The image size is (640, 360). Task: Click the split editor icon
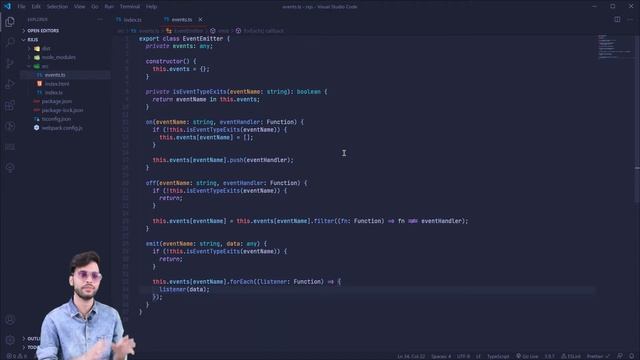617,19
